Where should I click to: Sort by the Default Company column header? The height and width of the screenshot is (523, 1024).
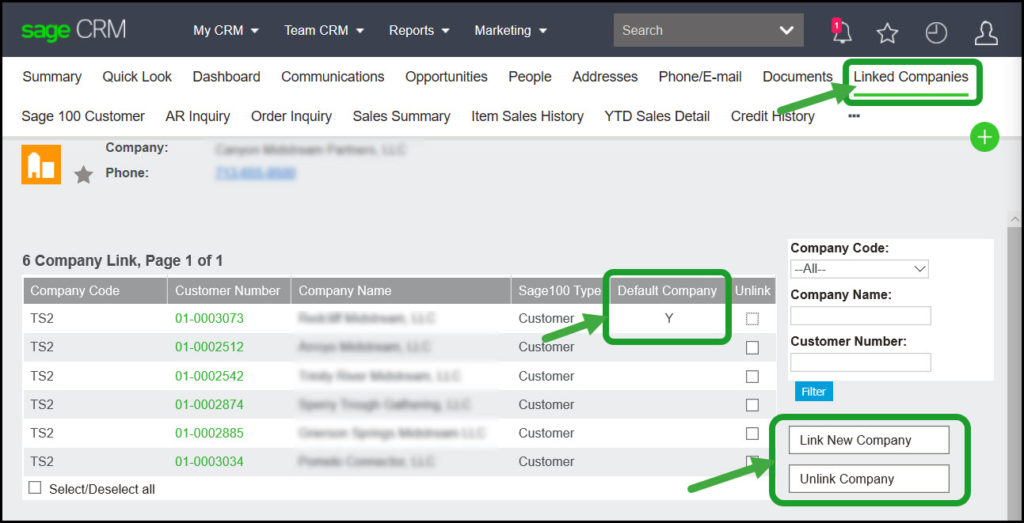pyautogui.click(x=667, y=291)
